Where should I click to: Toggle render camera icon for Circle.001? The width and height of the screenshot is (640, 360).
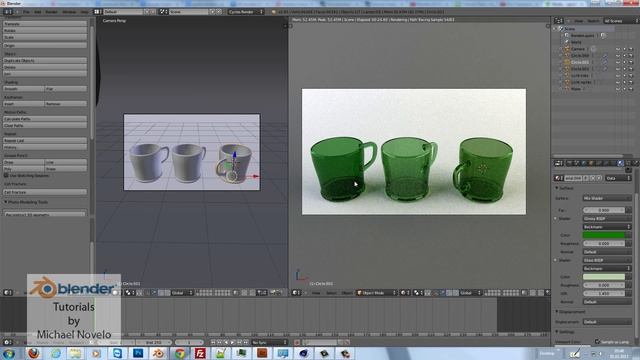pyautogui.click(x=631, y=62)
